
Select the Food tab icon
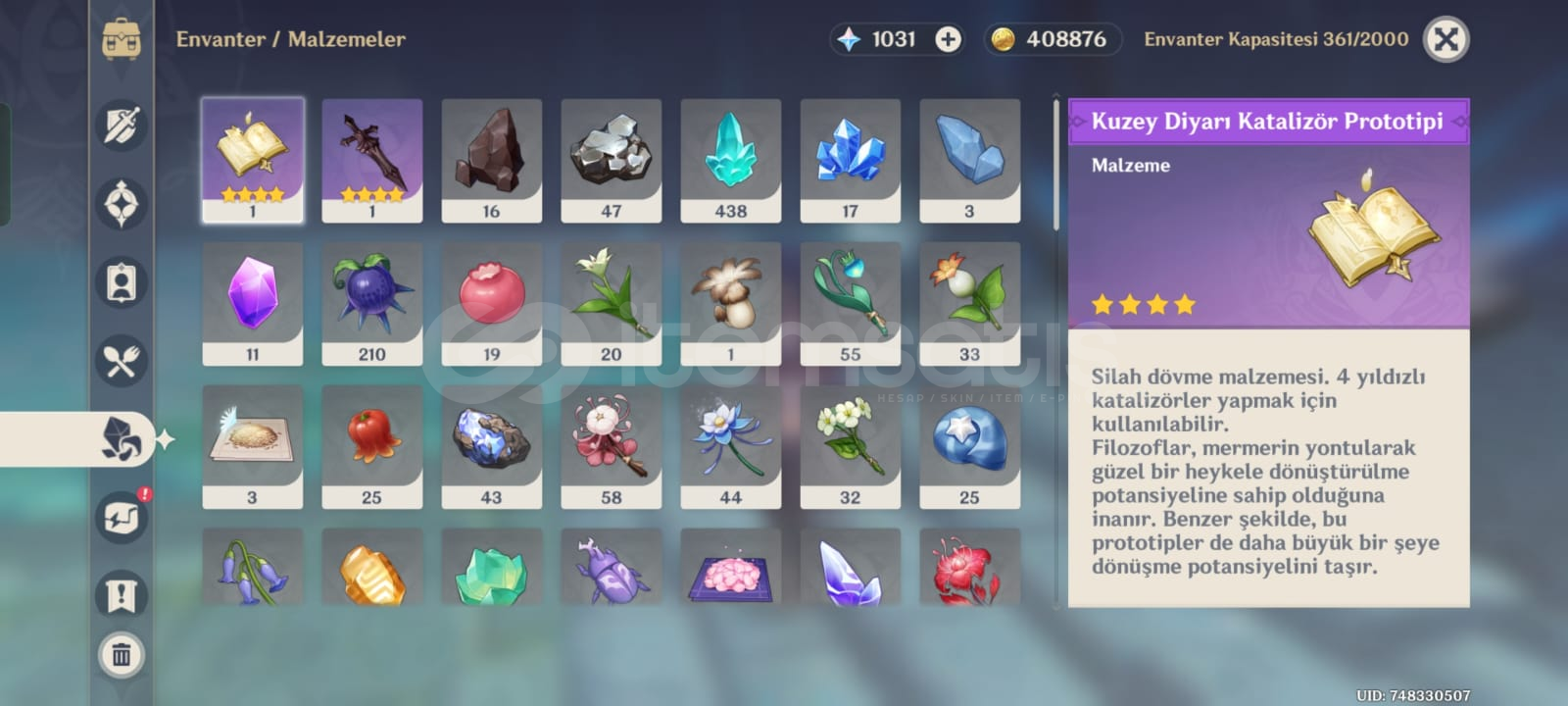[x=122, y=361]
